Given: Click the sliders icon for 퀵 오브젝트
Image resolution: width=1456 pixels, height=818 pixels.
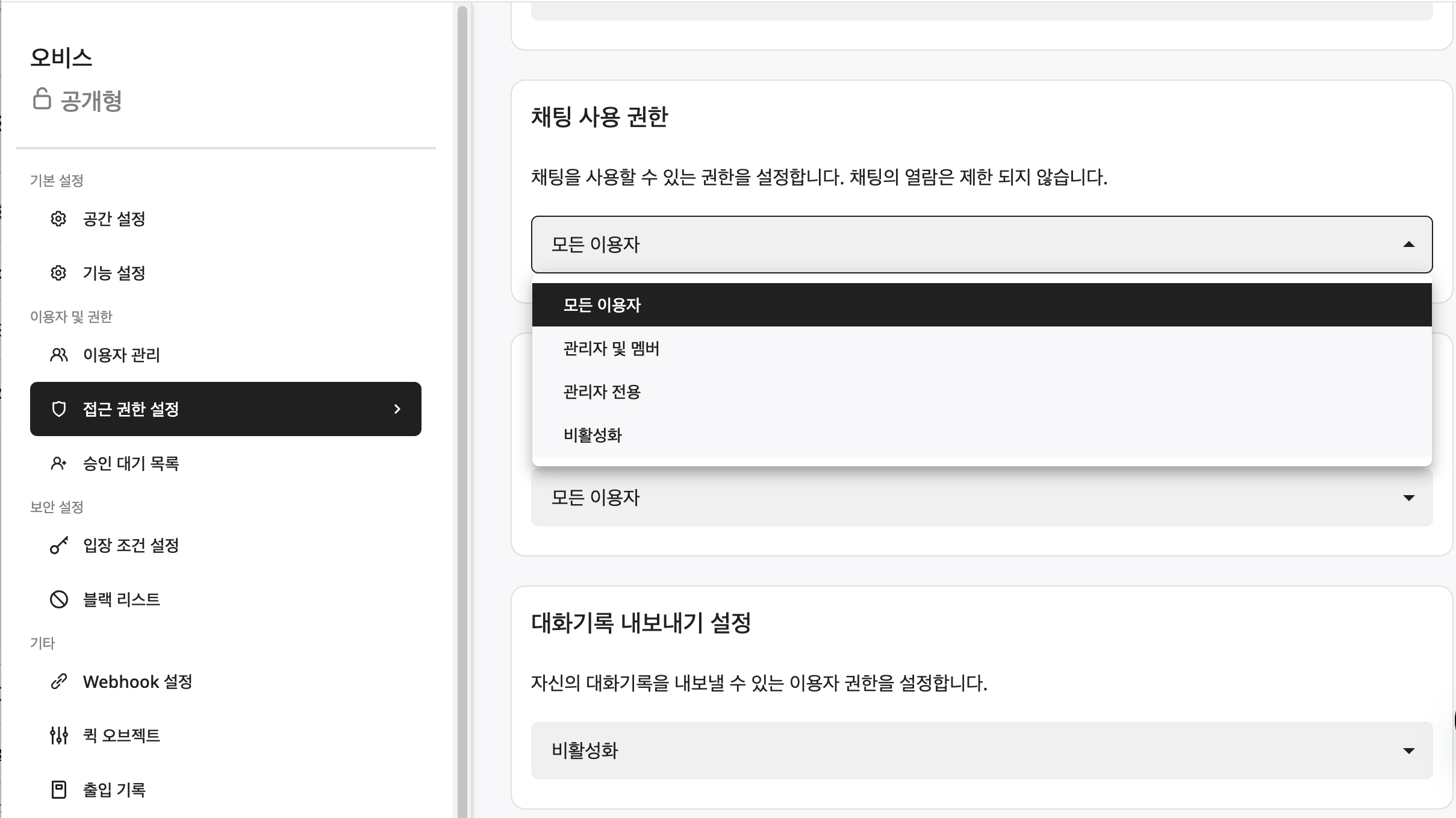Looking at the screenshot, I should click(58, 735).
